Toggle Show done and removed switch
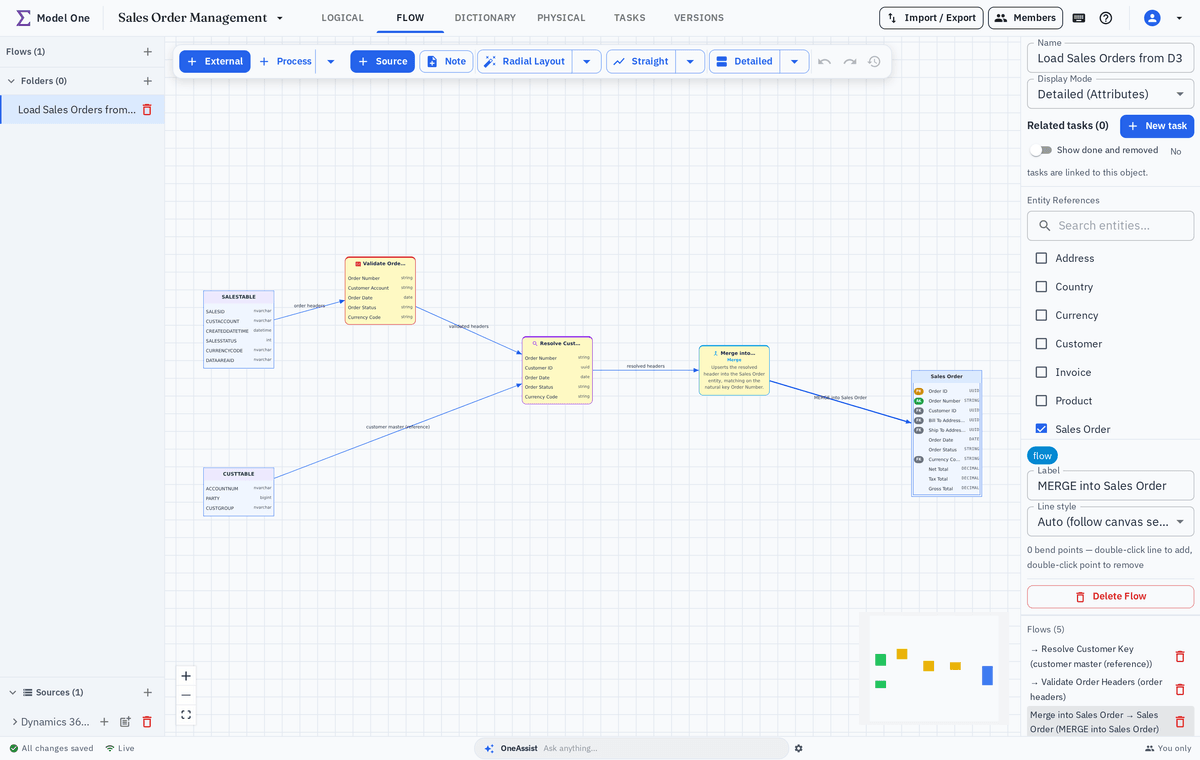 click(x=1041, y=150)
